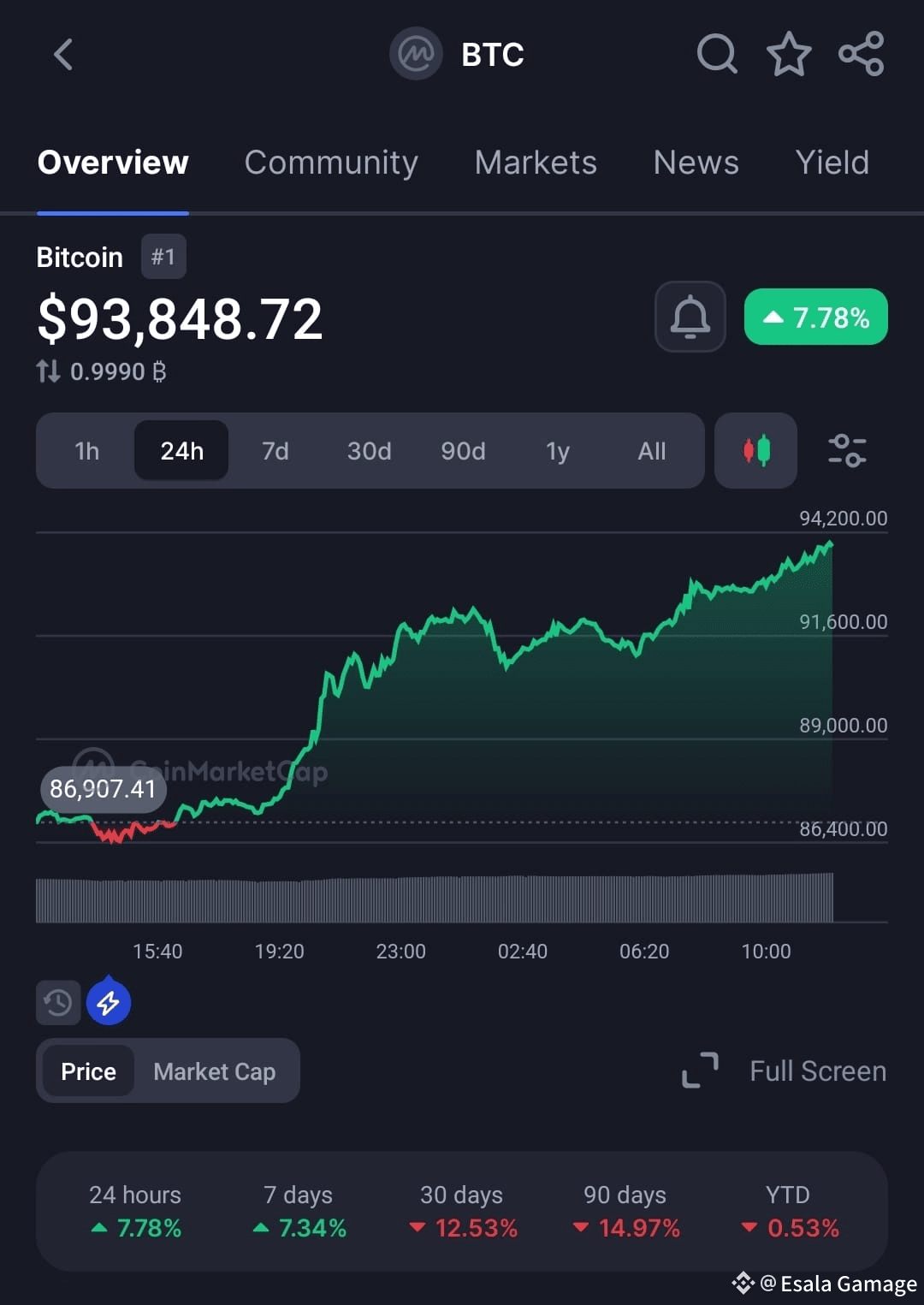Tap the 86,400.00 axis label
The image size is (924, 1305).
click(843, 828)
